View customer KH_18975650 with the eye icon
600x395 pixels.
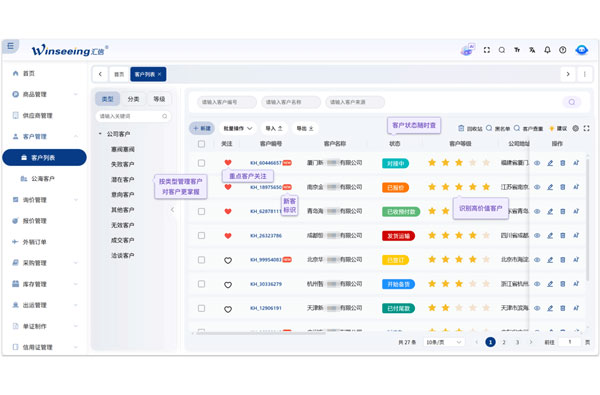coord(537,187)
